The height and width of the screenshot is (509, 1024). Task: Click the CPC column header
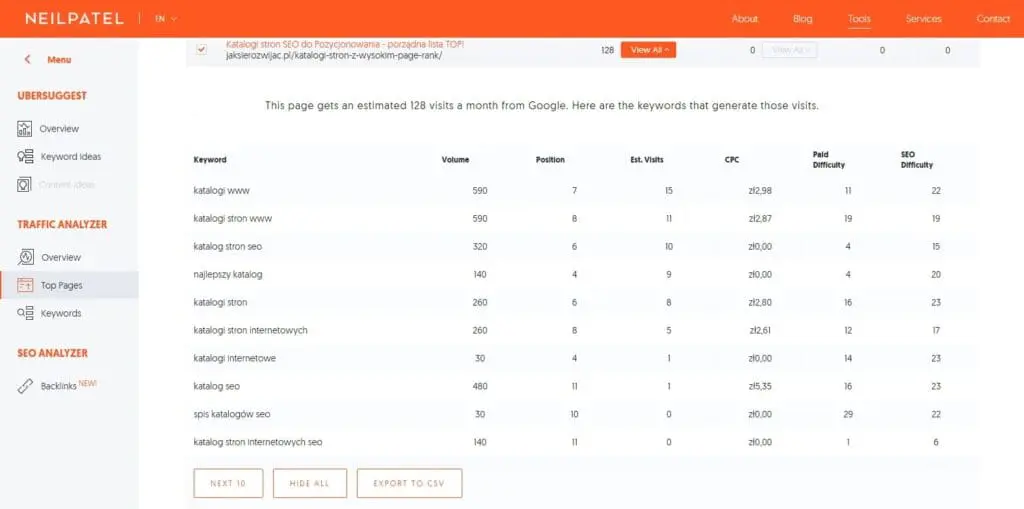[x=732, y=160]
